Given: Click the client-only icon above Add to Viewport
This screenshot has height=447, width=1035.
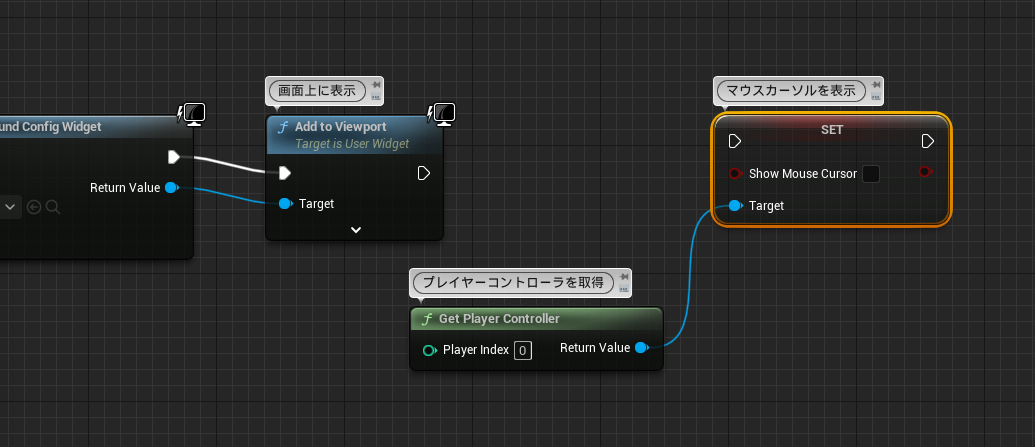Looking at the screenshot, I should pos(442,114).
